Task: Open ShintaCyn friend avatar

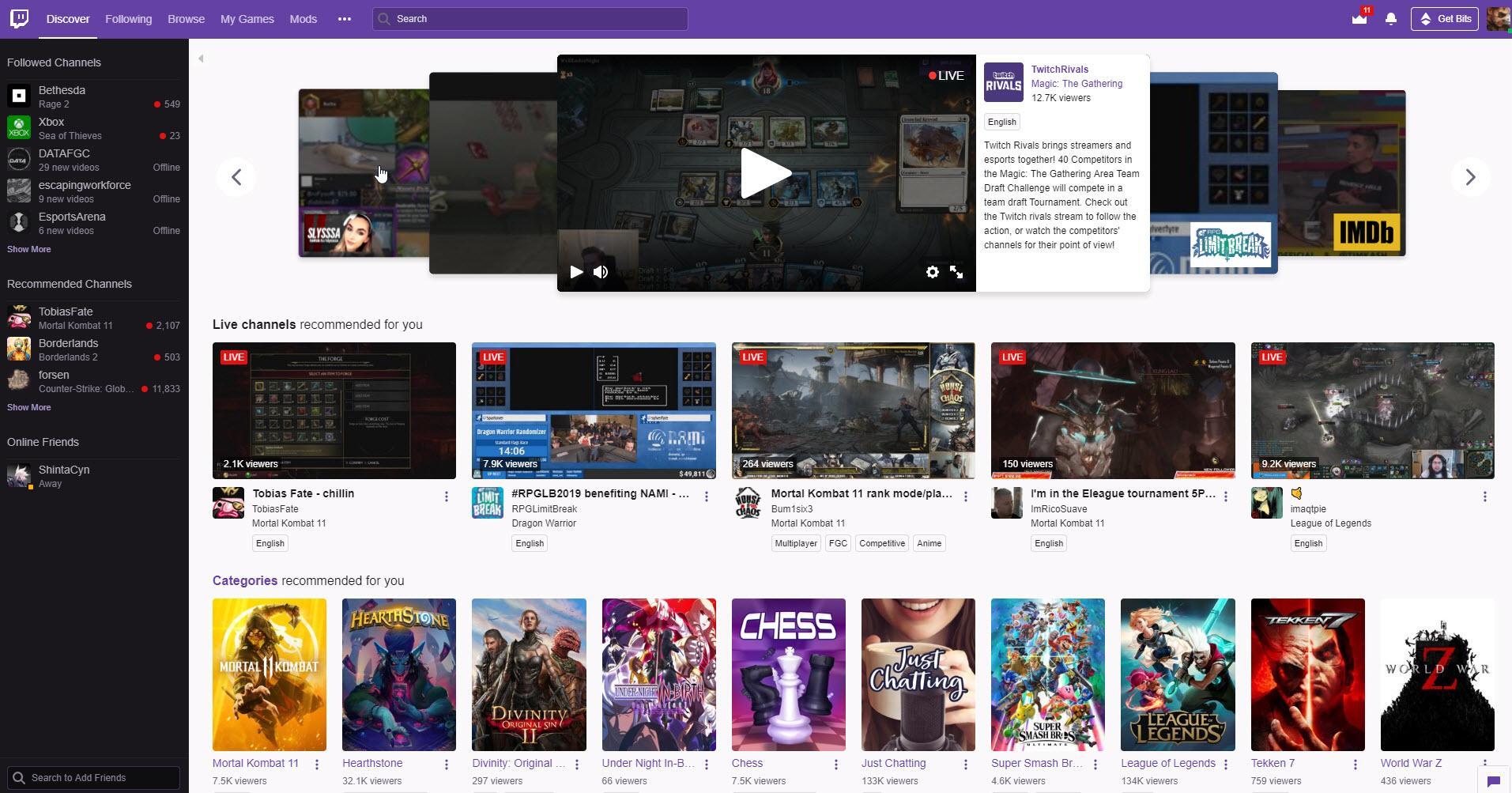Action: point(19,476)
